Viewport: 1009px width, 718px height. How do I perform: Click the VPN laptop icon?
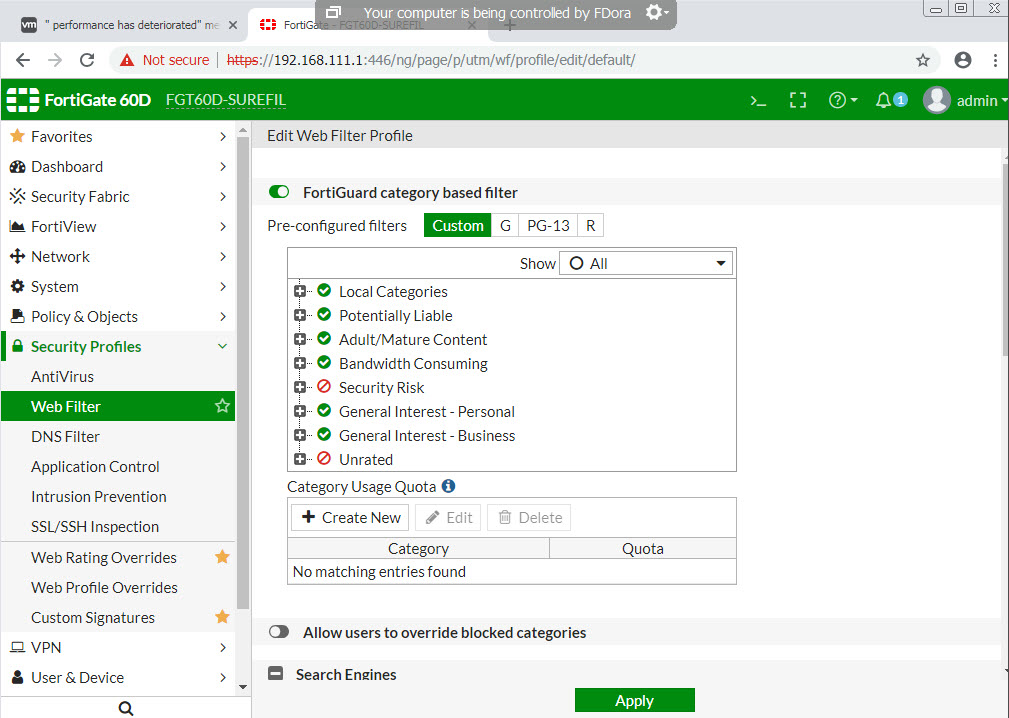(17, 647)
